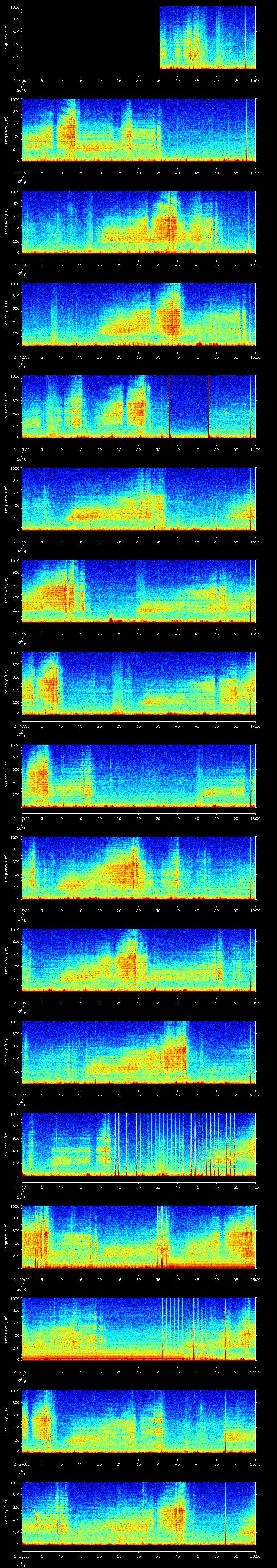
Task: Click the 21:25:00 start time label
Action: click(x=21, y=1556)
